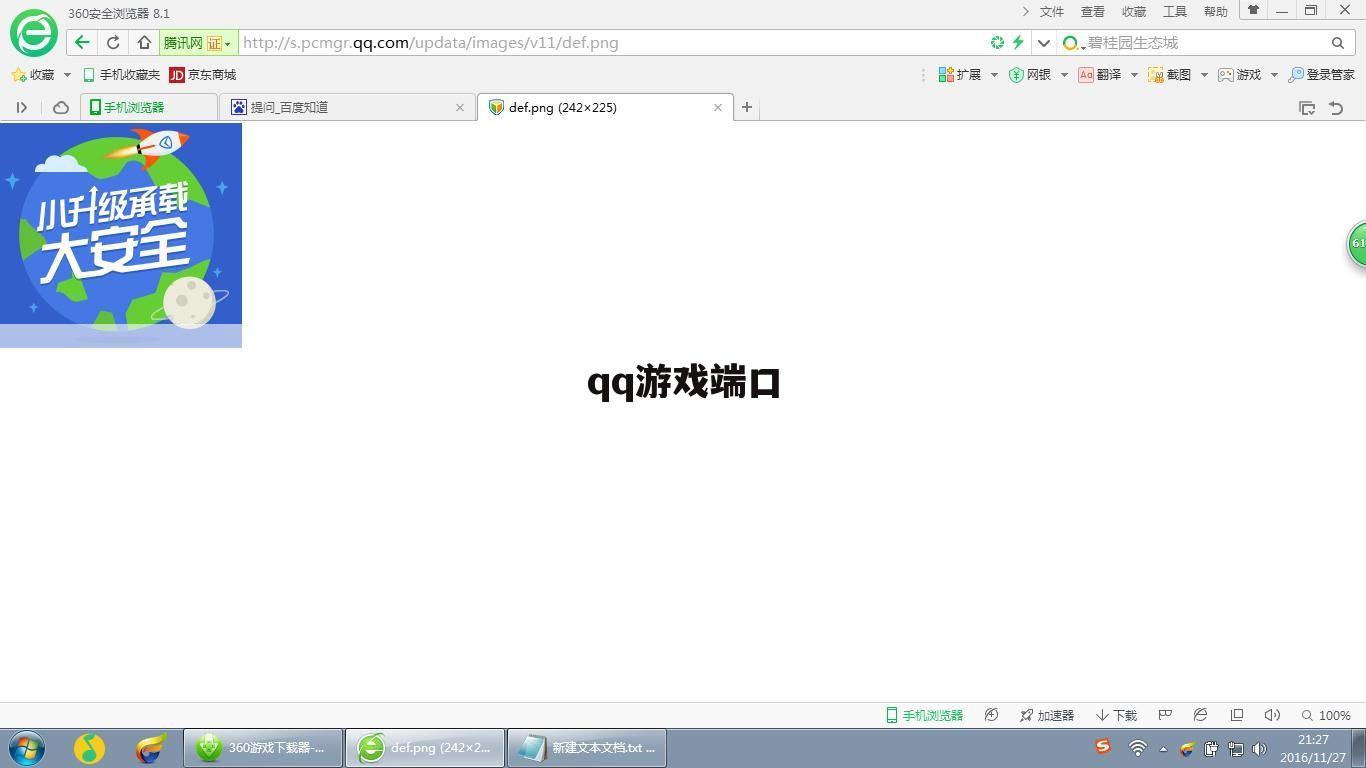Open the 360游戏下载器 taskbar item

263,748
